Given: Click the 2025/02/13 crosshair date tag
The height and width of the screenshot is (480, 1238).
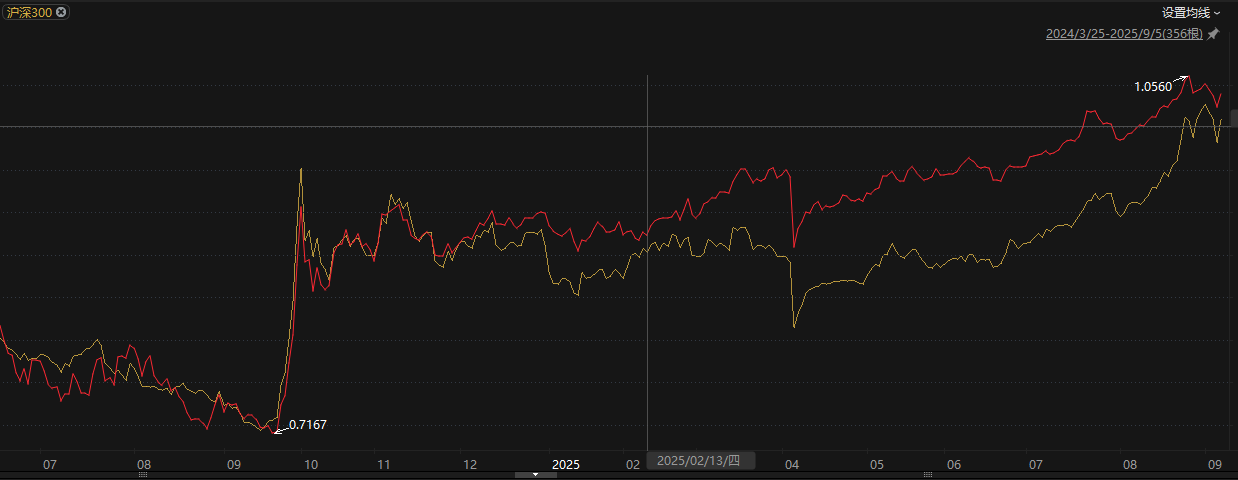Looking at the screenshot, I should [698, 461].
